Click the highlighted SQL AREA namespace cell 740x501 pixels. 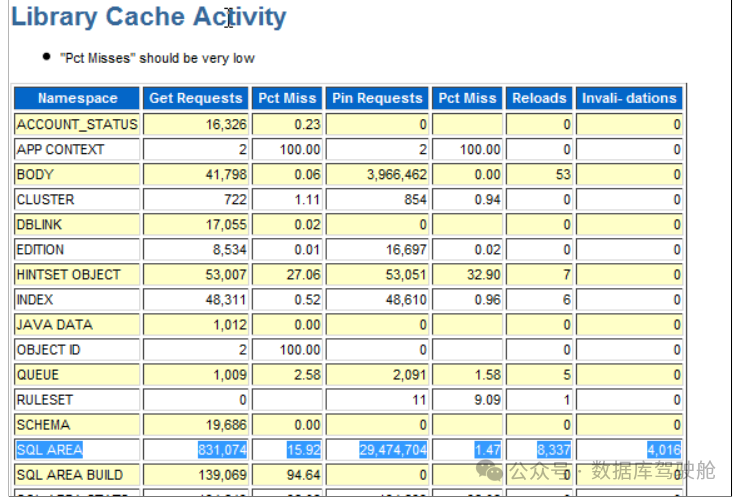point(77,450)
